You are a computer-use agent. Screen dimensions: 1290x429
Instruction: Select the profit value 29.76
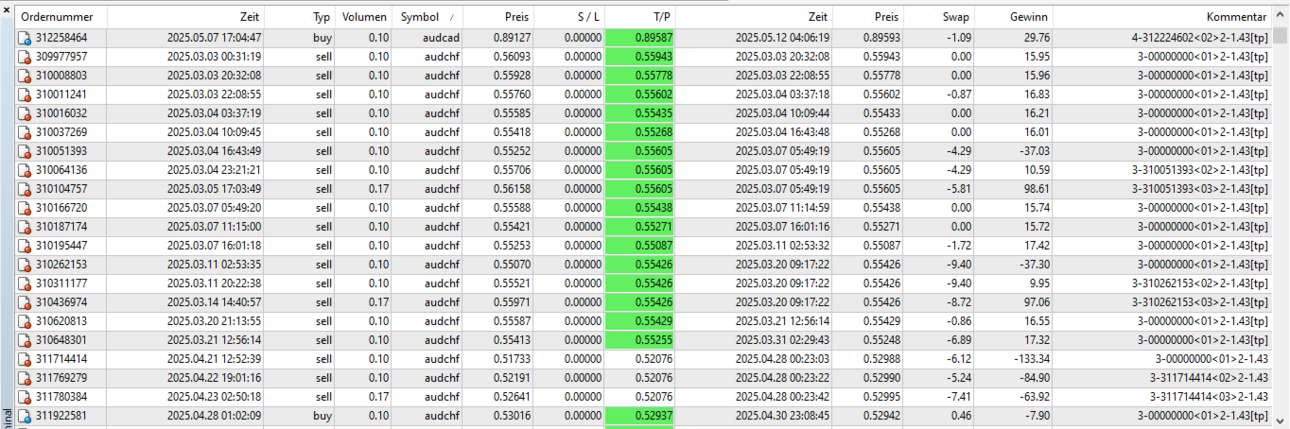(1036, 38)
